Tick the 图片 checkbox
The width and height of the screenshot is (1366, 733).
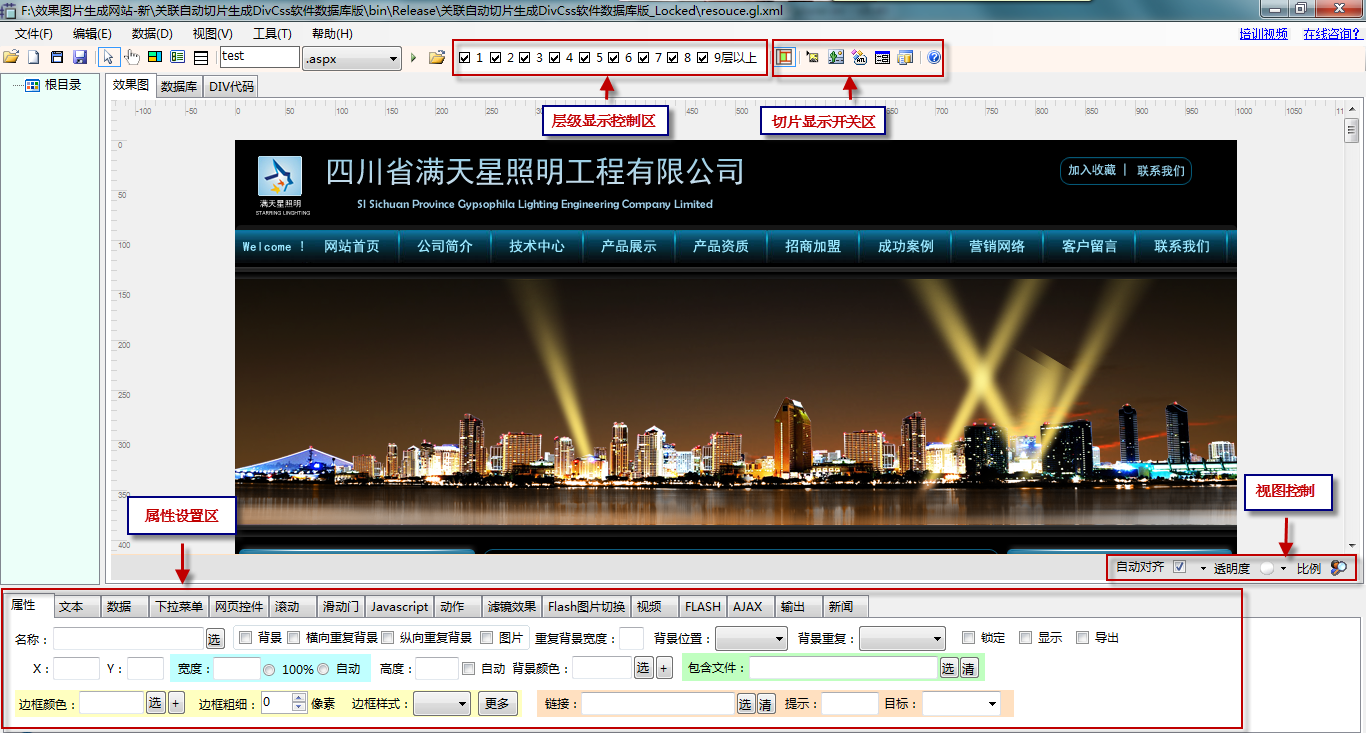point(487,638)
